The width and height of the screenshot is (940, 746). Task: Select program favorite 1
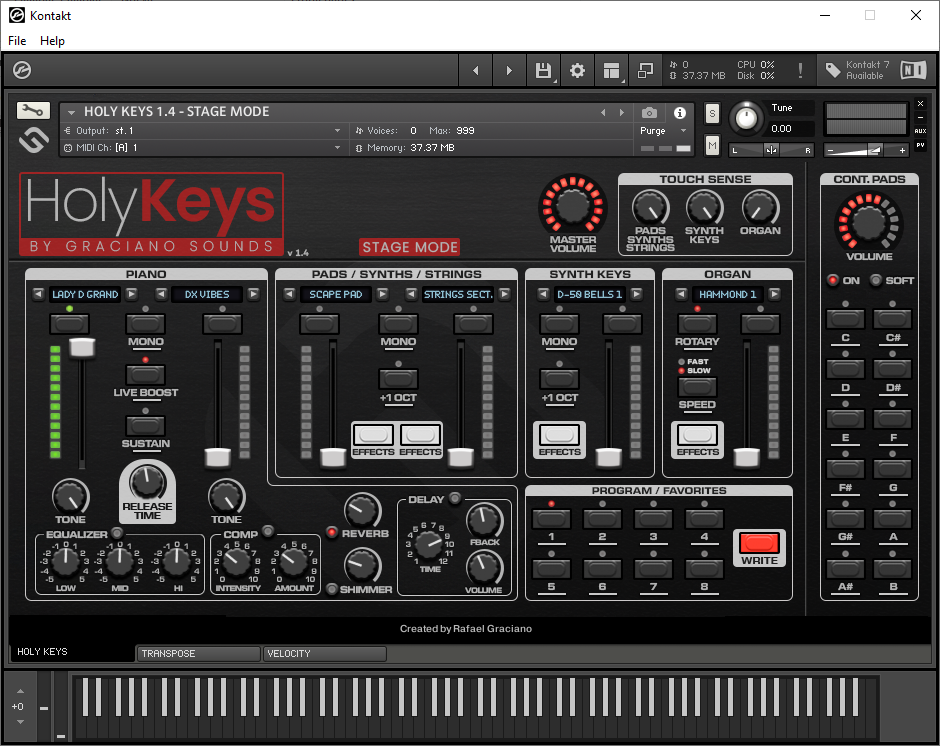click(x=552, y=519)
